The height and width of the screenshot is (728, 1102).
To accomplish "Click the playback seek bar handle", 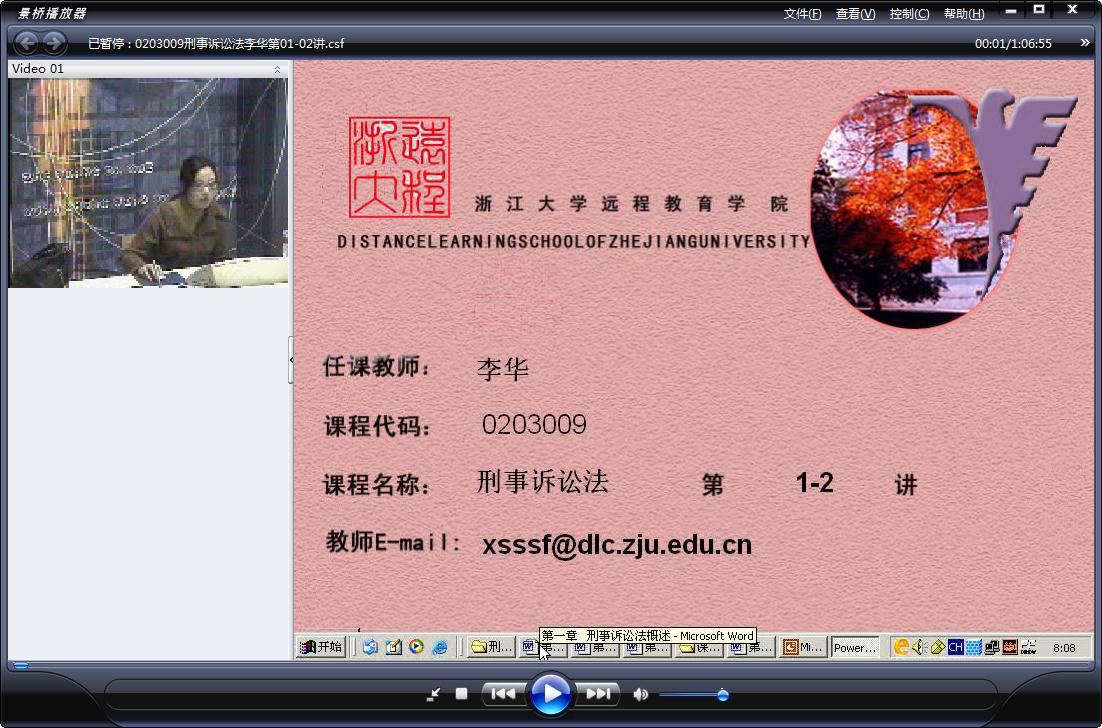I will click(x=21, y=665).
